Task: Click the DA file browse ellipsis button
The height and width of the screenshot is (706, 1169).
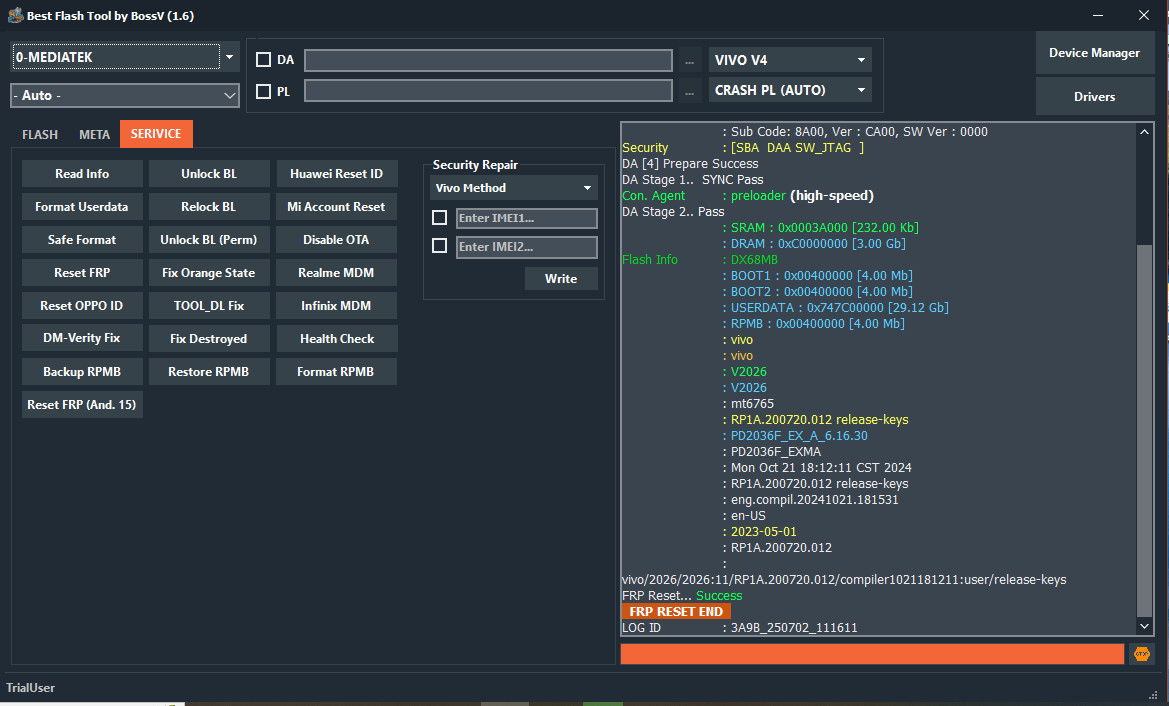Action: pos(689,61)
